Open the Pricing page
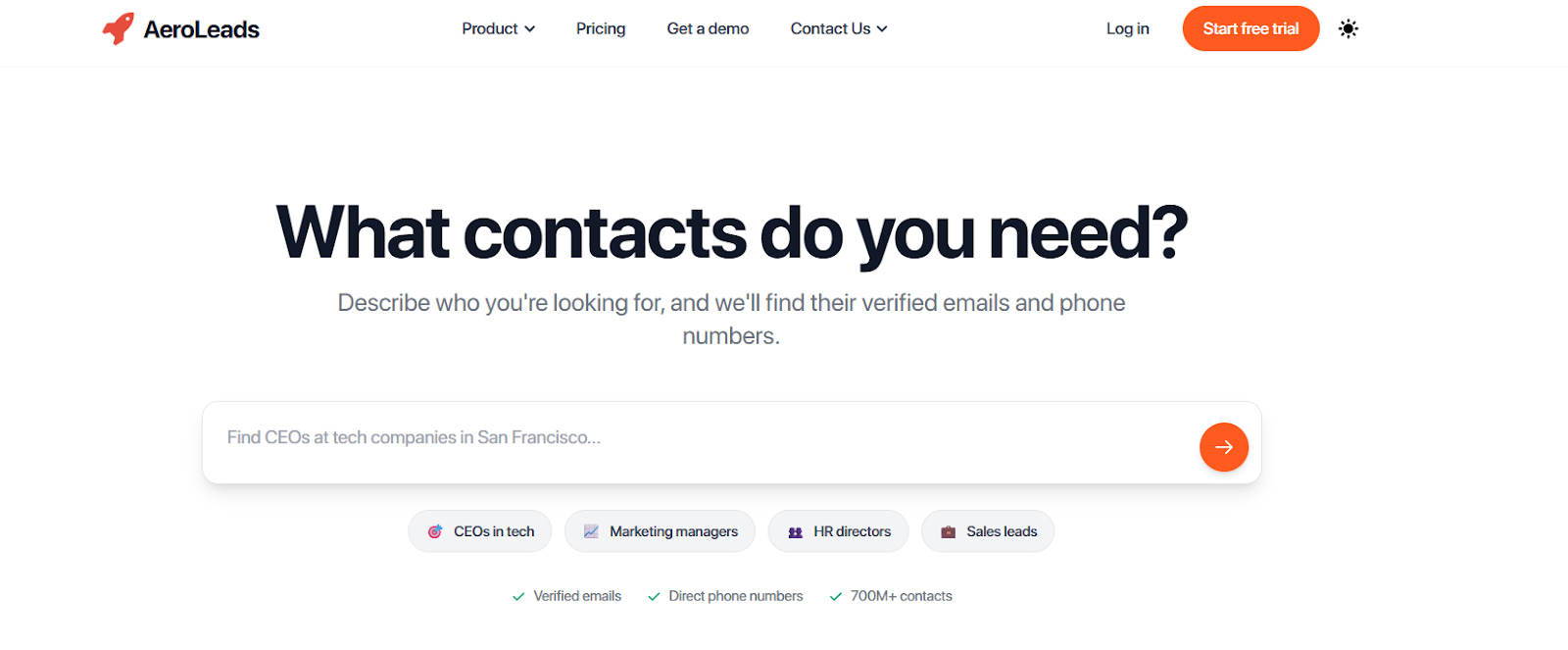Screen dimensions: 1568x650 pyautogui.click(x=600, y=28)
